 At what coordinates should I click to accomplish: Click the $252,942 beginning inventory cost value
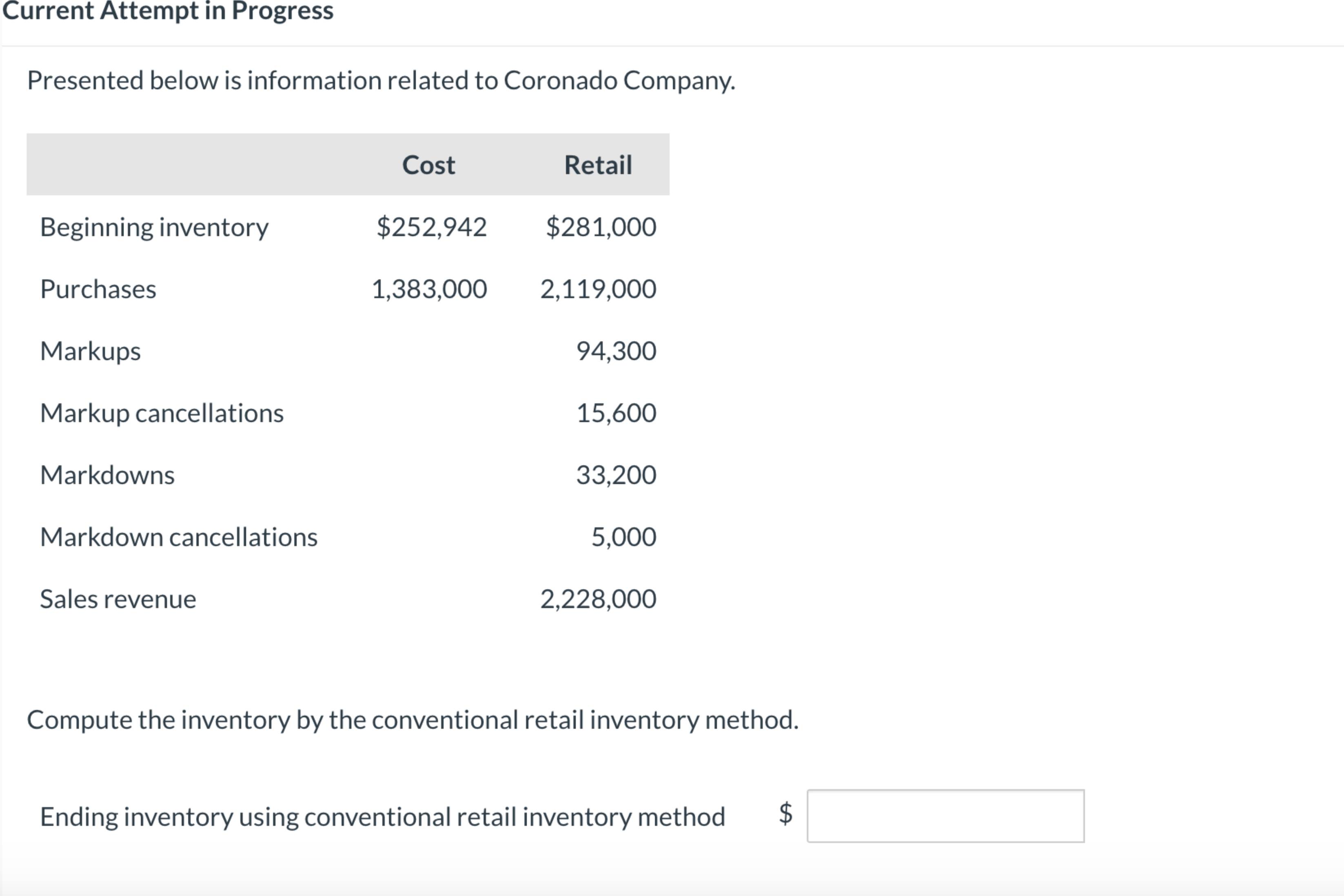coord(432,227)
